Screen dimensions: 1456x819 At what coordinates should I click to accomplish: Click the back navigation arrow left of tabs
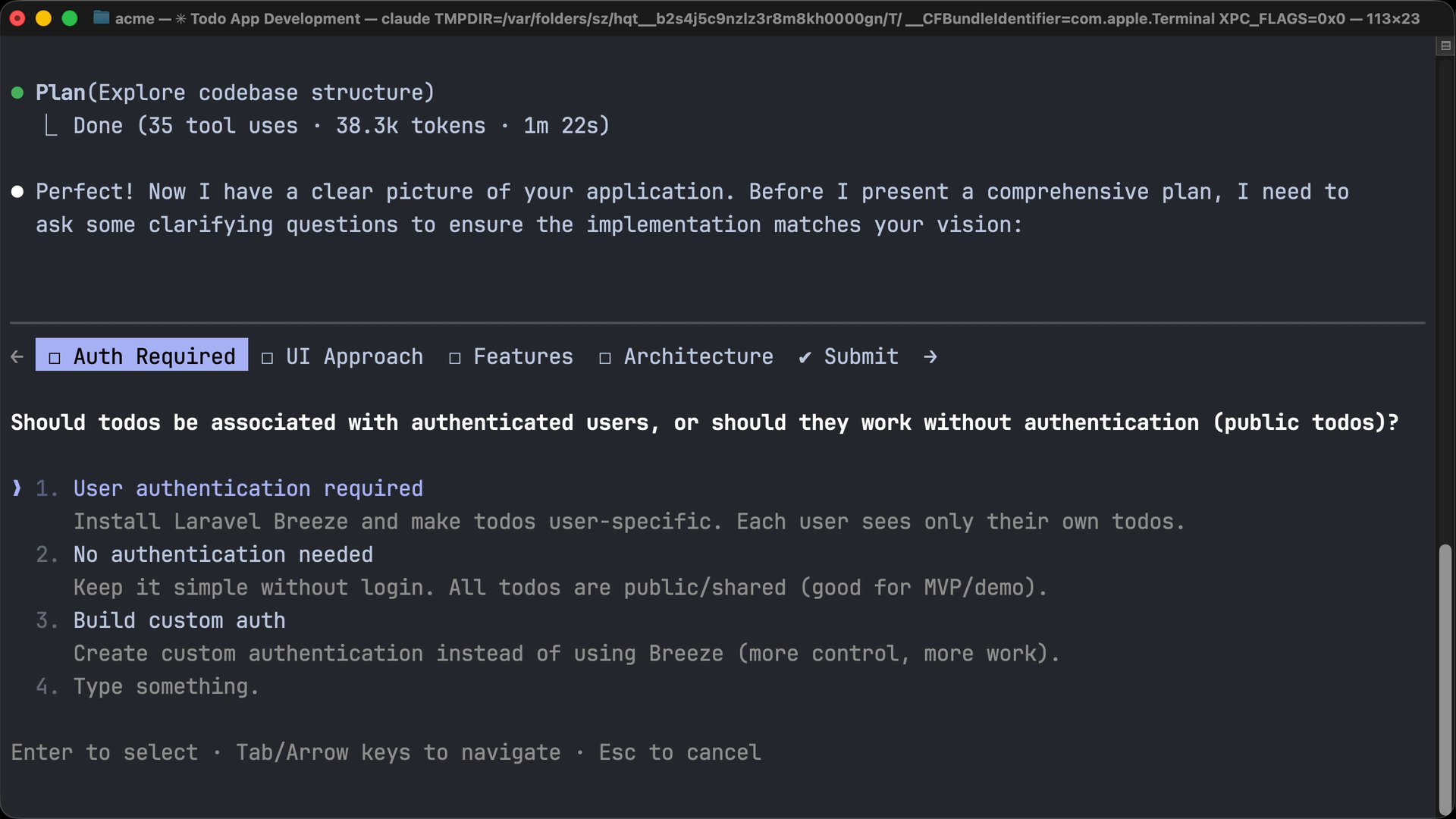[17, 356]
